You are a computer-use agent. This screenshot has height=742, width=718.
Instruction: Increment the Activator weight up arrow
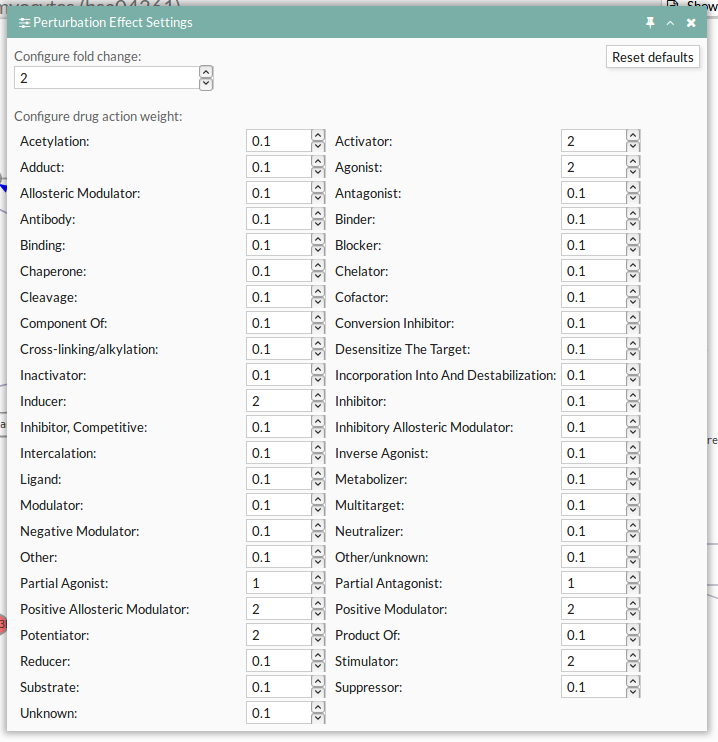point(633,136)
